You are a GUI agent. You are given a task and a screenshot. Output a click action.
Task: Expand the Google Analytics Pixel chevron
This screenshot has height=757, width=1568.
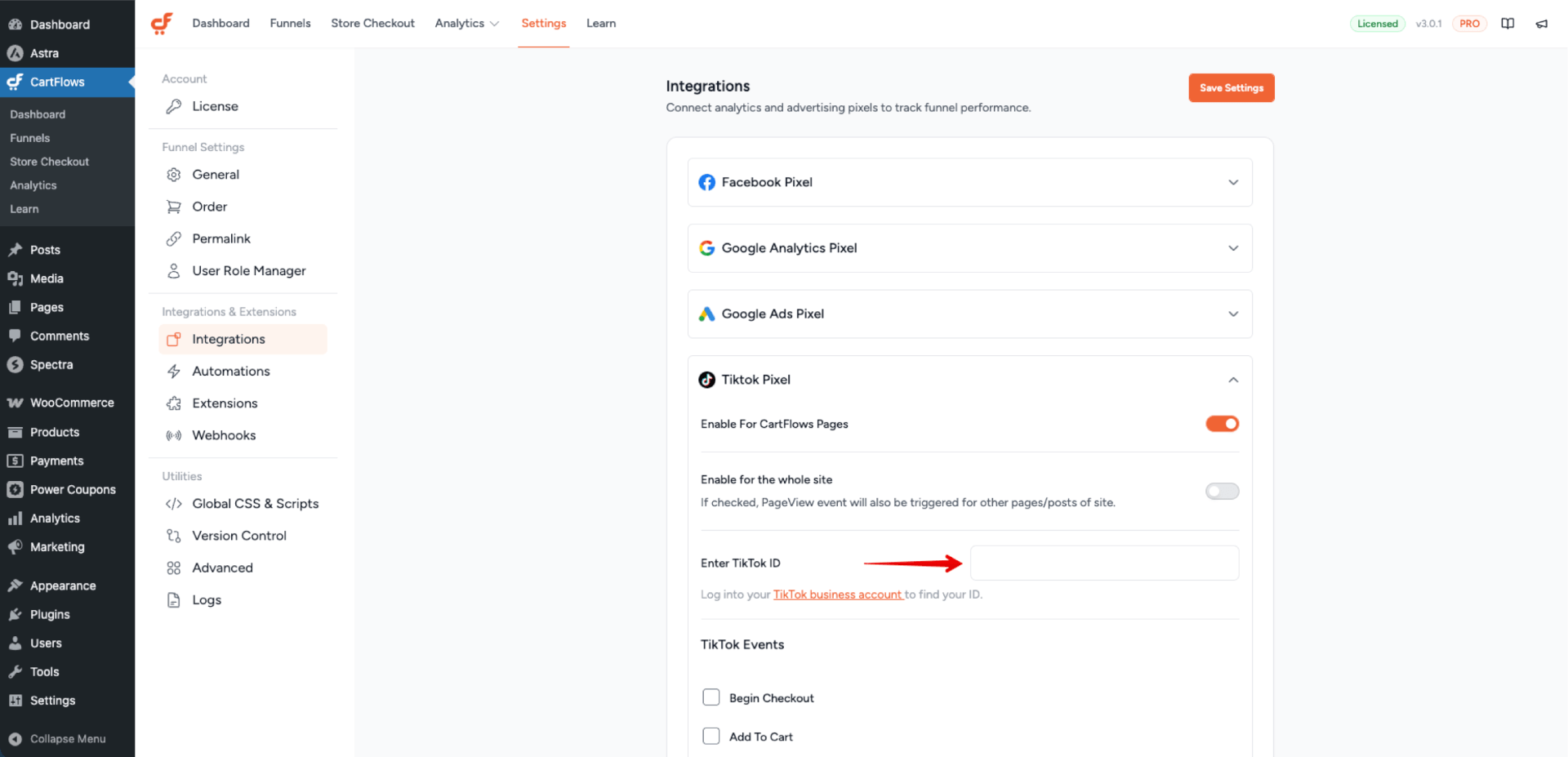pyautogui.click(x=1233, y=248)
